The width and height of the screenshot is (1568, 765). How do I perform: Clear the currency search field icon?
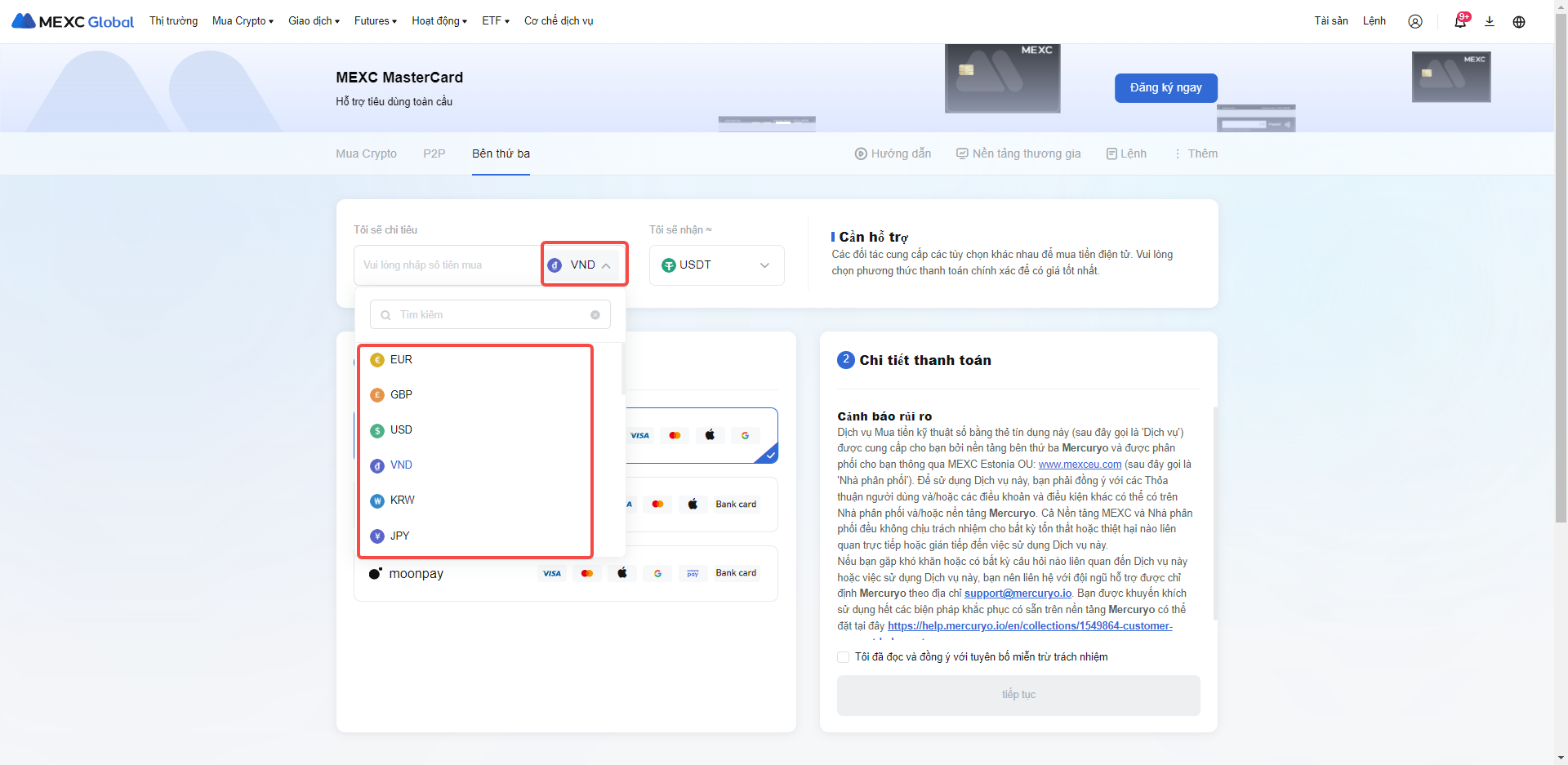coord(595,315)
